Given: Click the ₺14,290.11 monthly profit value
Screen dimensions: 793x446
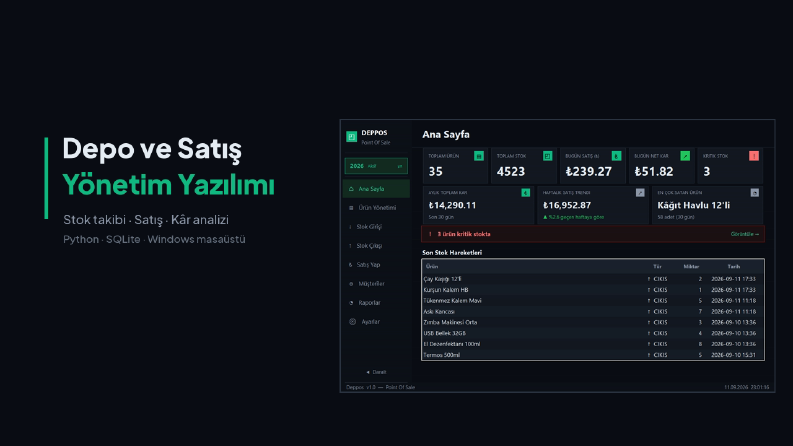Looking at the screenshot, I should tap(452, 205).
